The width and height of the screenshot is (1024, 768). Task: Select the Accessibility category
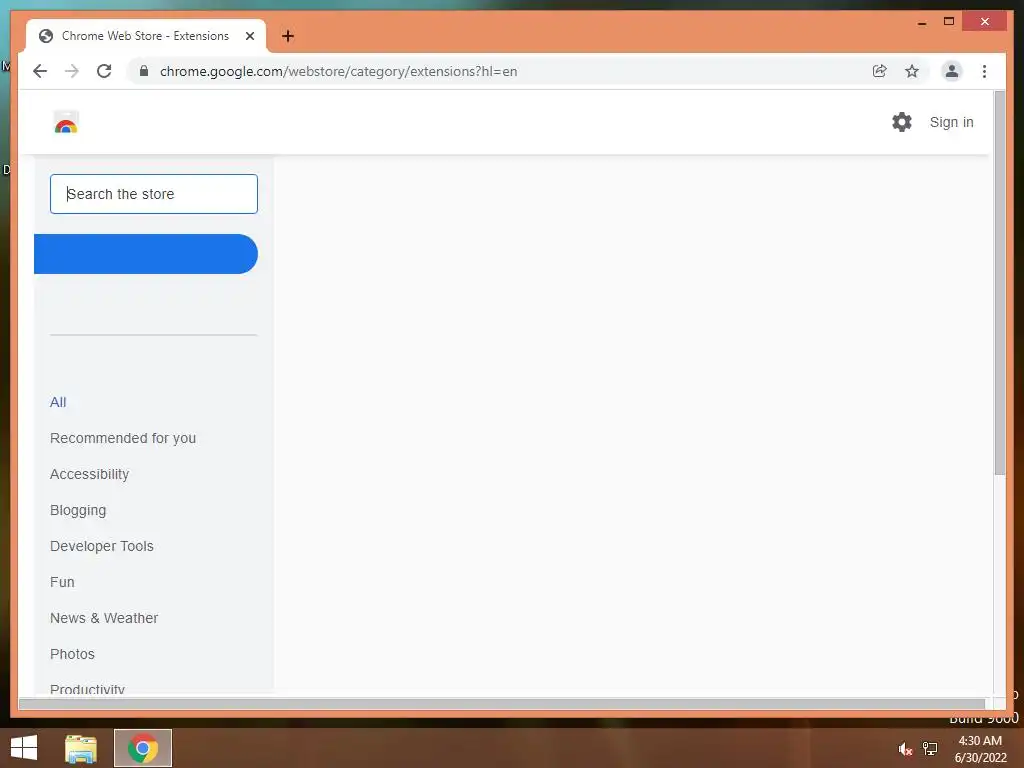pyautogui.click(x=89, y=474)
